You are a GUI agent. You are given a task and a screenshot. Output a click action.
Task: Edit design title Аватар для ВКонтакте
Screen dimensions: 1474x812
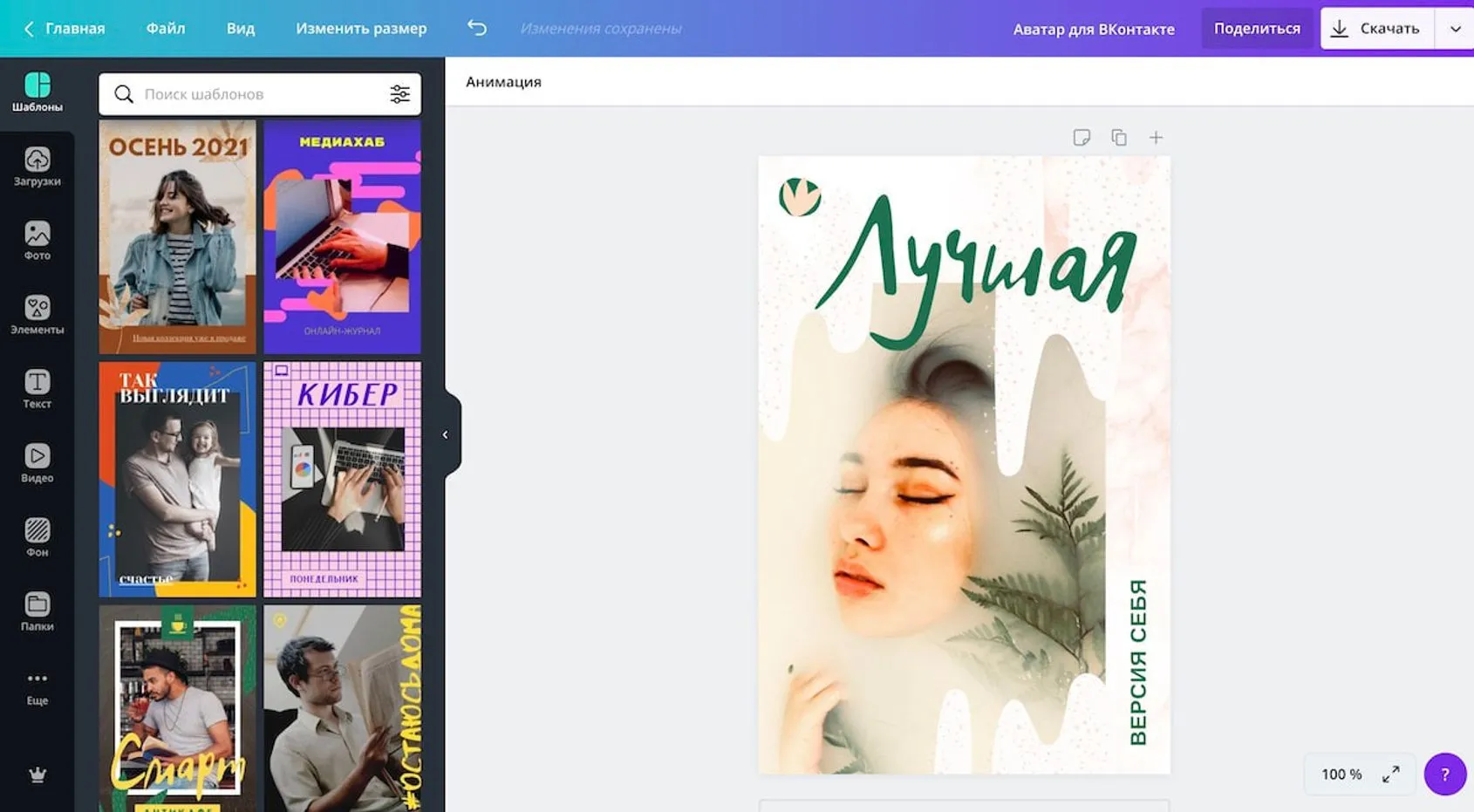[x=1094, y=29]
